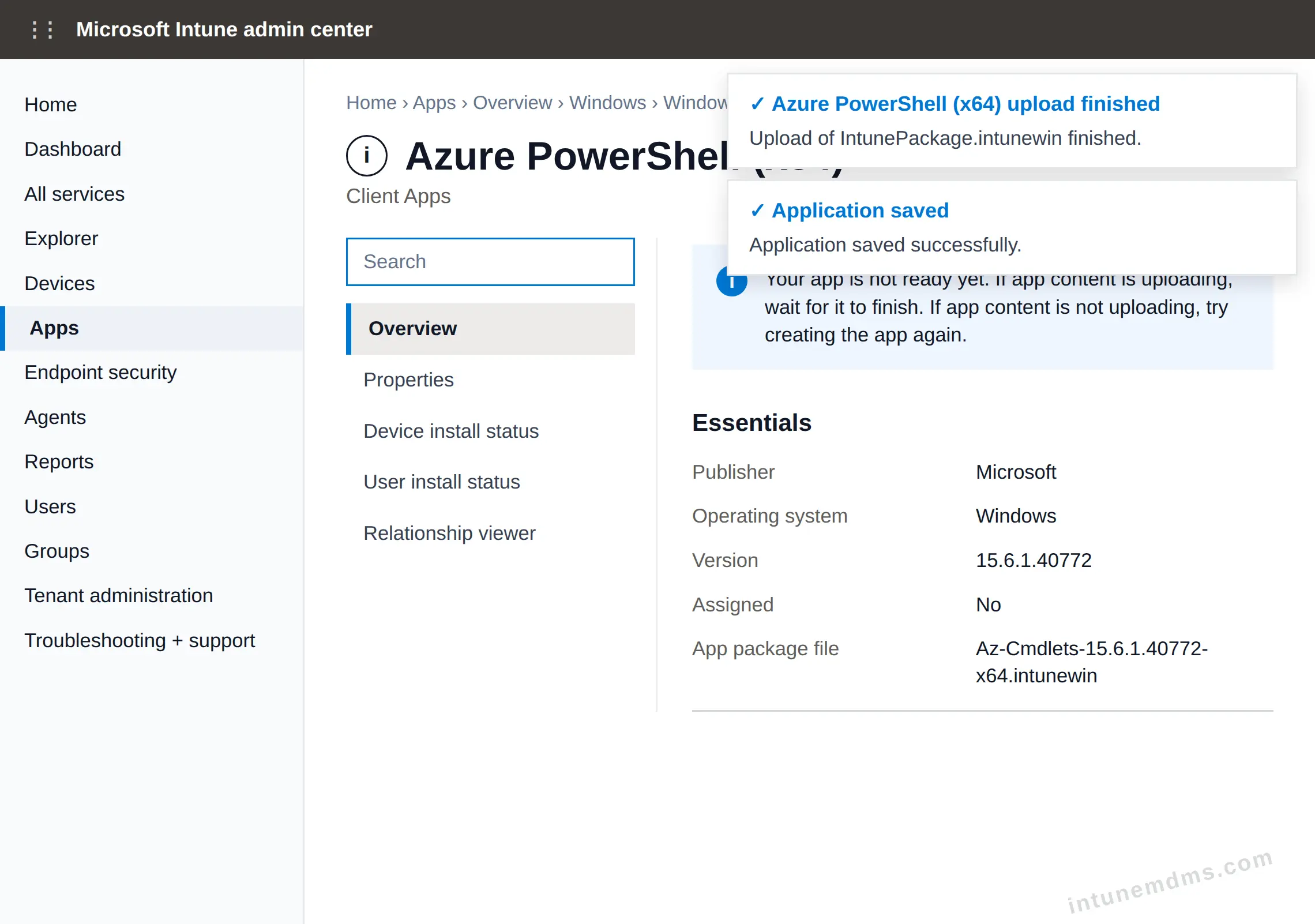Click the Apps breadcrumb link
The image size is (1315, 924).
pos(434,103)
